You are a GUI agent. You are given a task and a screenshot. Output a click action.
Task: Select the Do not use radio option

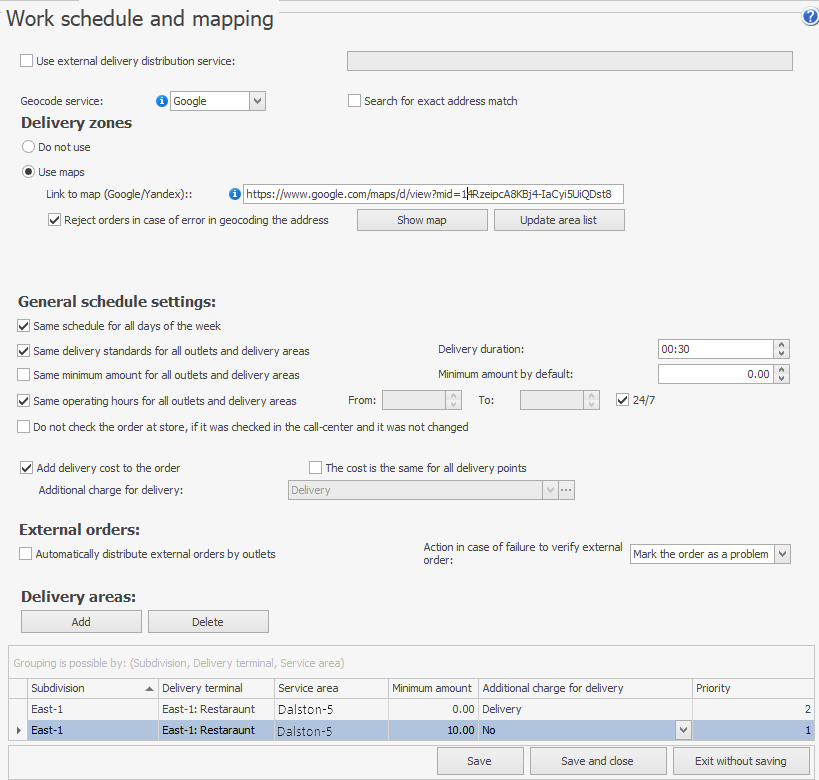29,147
